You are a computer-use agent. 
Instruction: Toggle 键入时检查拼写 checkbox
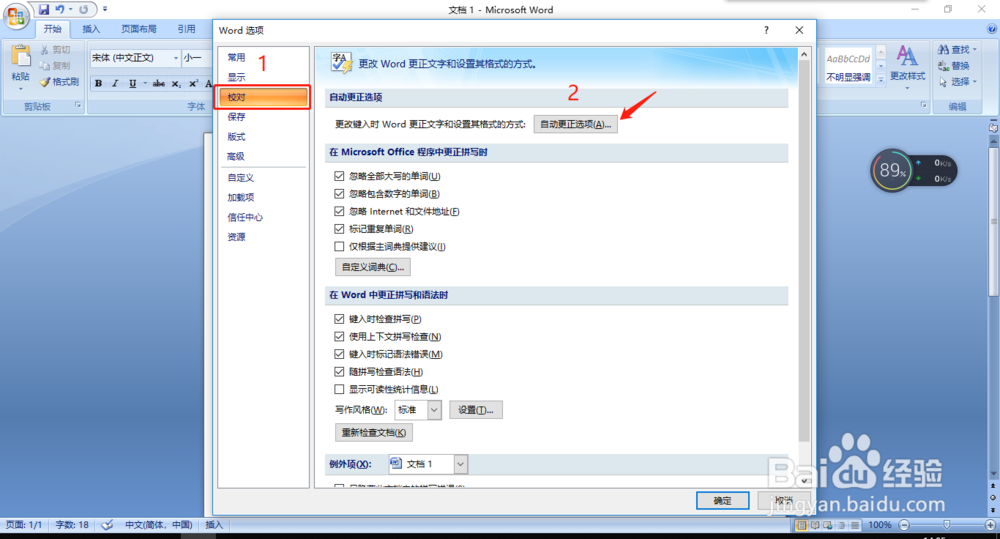pyautogui.click(x=339, y=319)
